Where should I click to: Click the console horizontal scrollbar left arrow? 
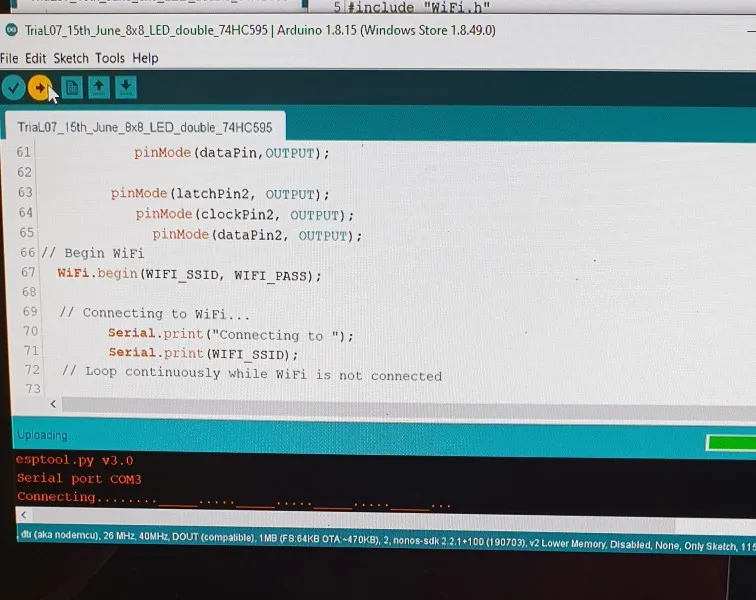coord(24,515)
